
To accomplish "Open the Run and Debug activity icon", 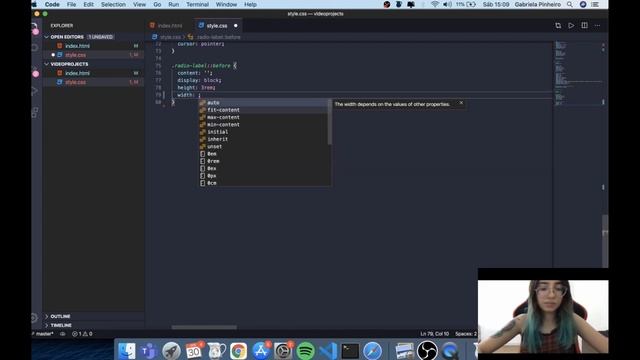I will (35, 91).
